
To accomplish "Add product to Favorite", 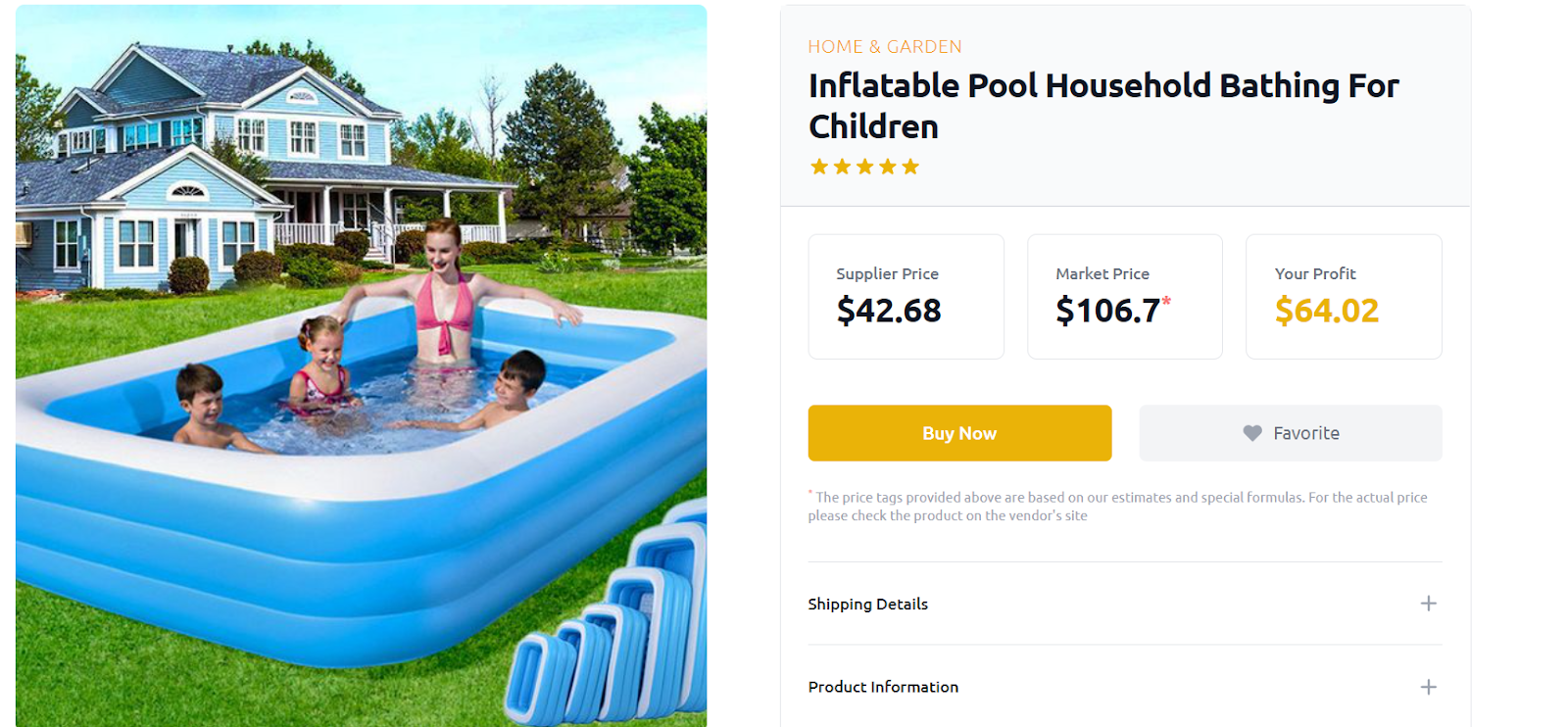I will (x=1290, y=433).
